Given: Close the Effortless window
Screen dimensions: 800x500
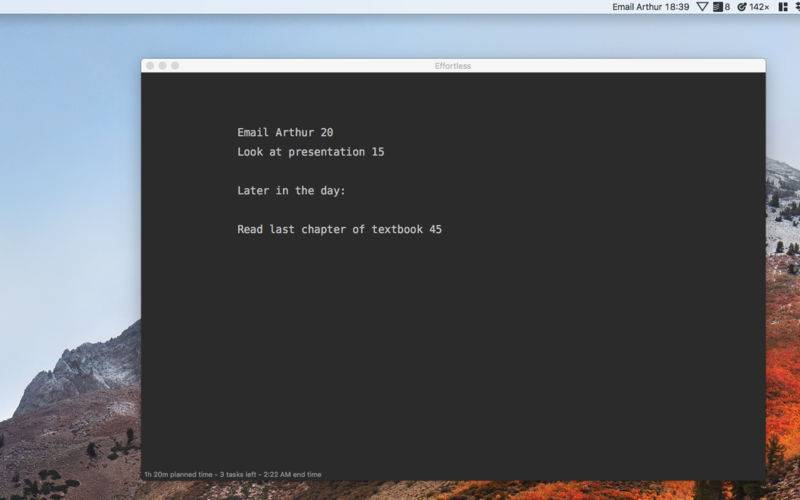Looking at the screenshot, I should (x=150, y=66).
